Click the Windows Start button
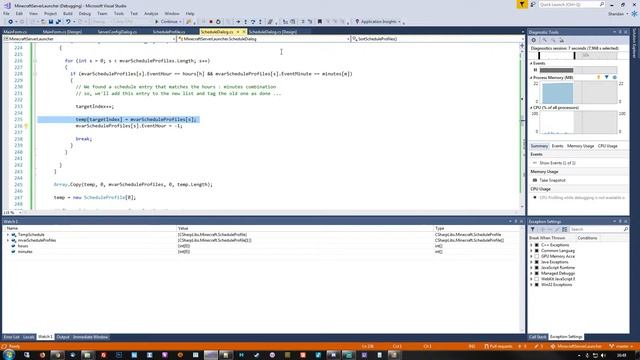Viewport: 640px width, 360px height. point(9,355)
